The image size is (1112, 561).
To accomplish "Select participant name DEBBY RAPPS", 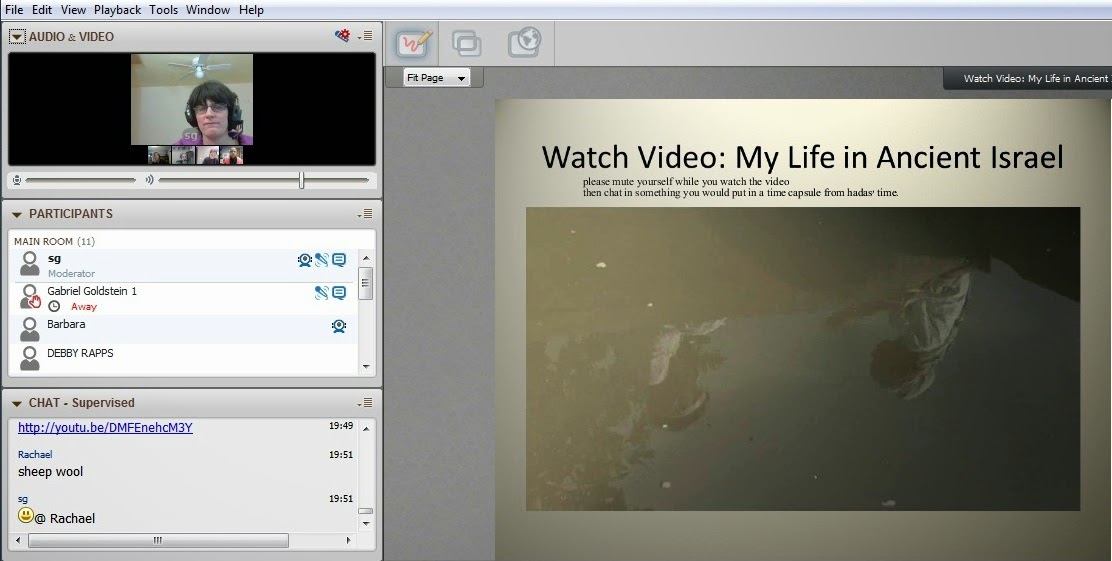I will tap(80, 352).
